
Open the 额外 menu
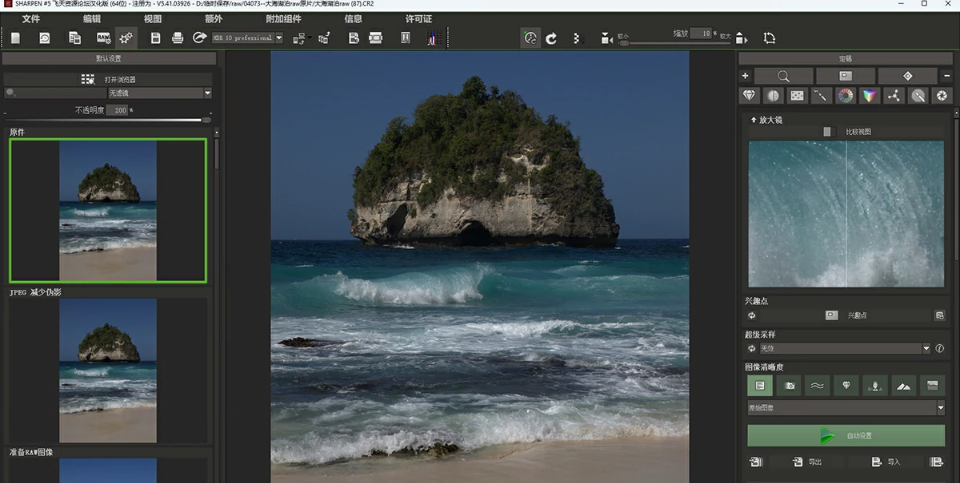point(214,19)
